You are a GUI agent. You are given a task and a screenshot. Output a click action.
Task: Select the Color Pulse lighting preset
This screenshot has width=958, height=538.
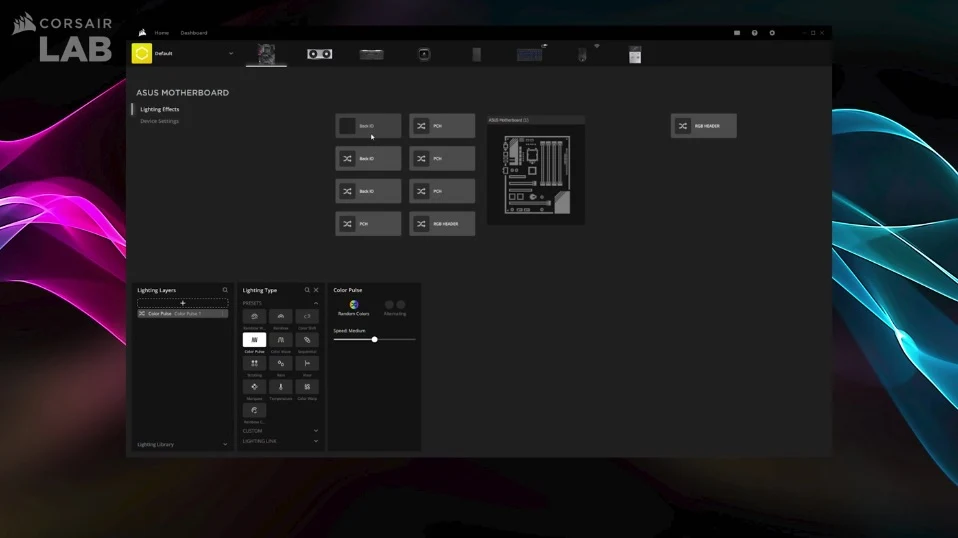[254, 340]
